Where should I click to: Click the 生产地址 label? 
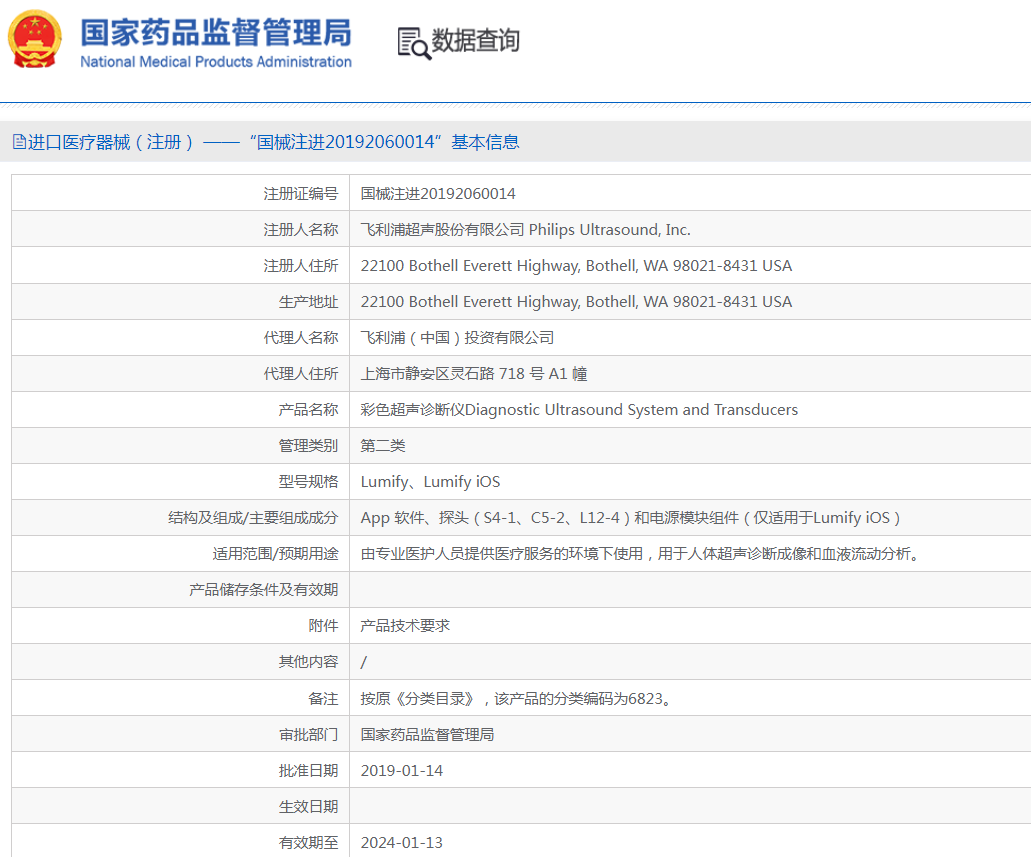(308, 302)
